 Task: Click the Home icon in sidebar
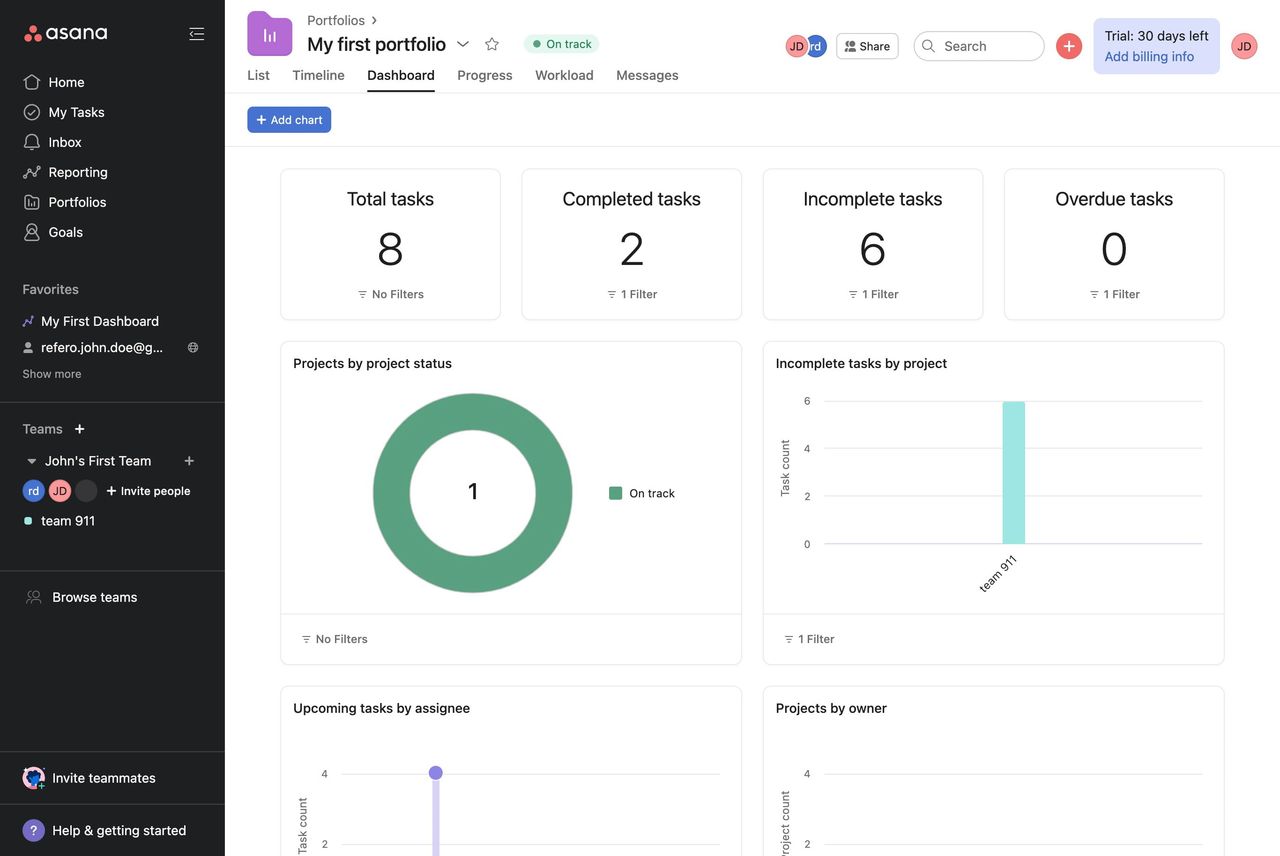pos(32,82)
